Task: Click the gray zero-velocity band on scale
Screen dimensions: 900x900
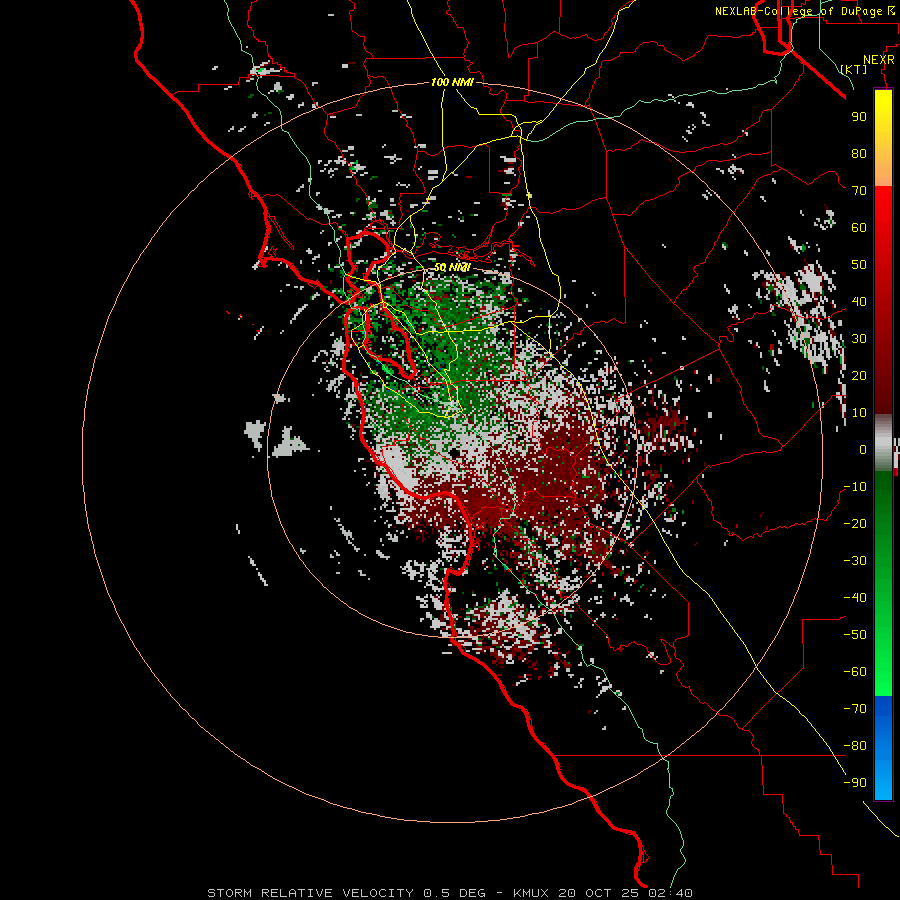Action: [x=883, y=443]
